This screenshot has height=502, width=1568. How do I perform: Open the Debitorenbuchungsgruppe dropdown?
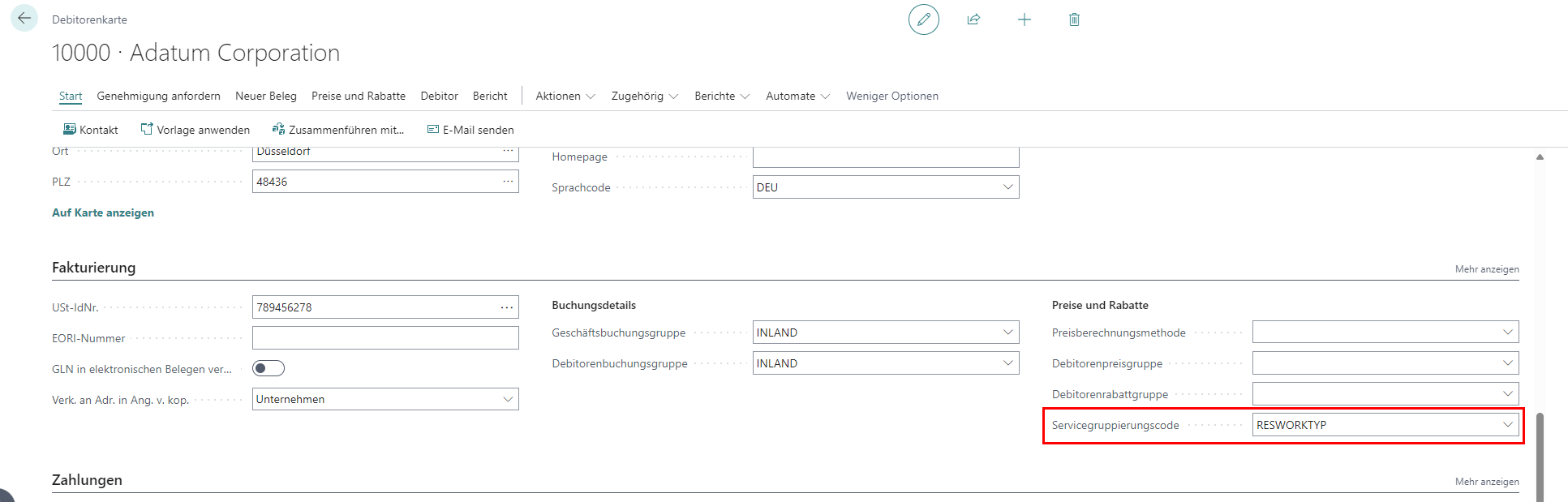[1007, 363]
